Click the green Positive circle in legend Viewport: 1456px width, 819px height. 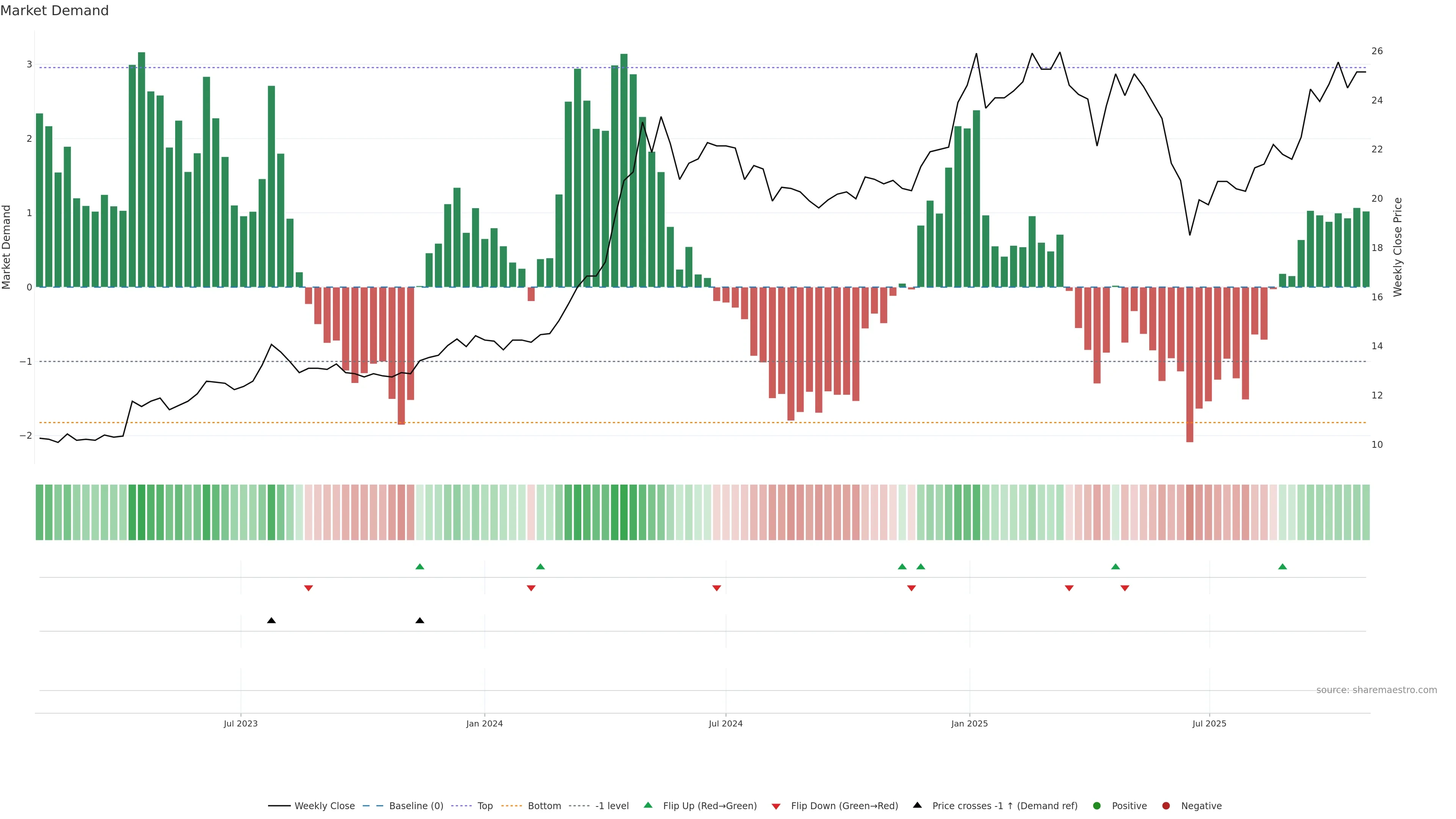pyautogui.click(x=1097, y=805)
